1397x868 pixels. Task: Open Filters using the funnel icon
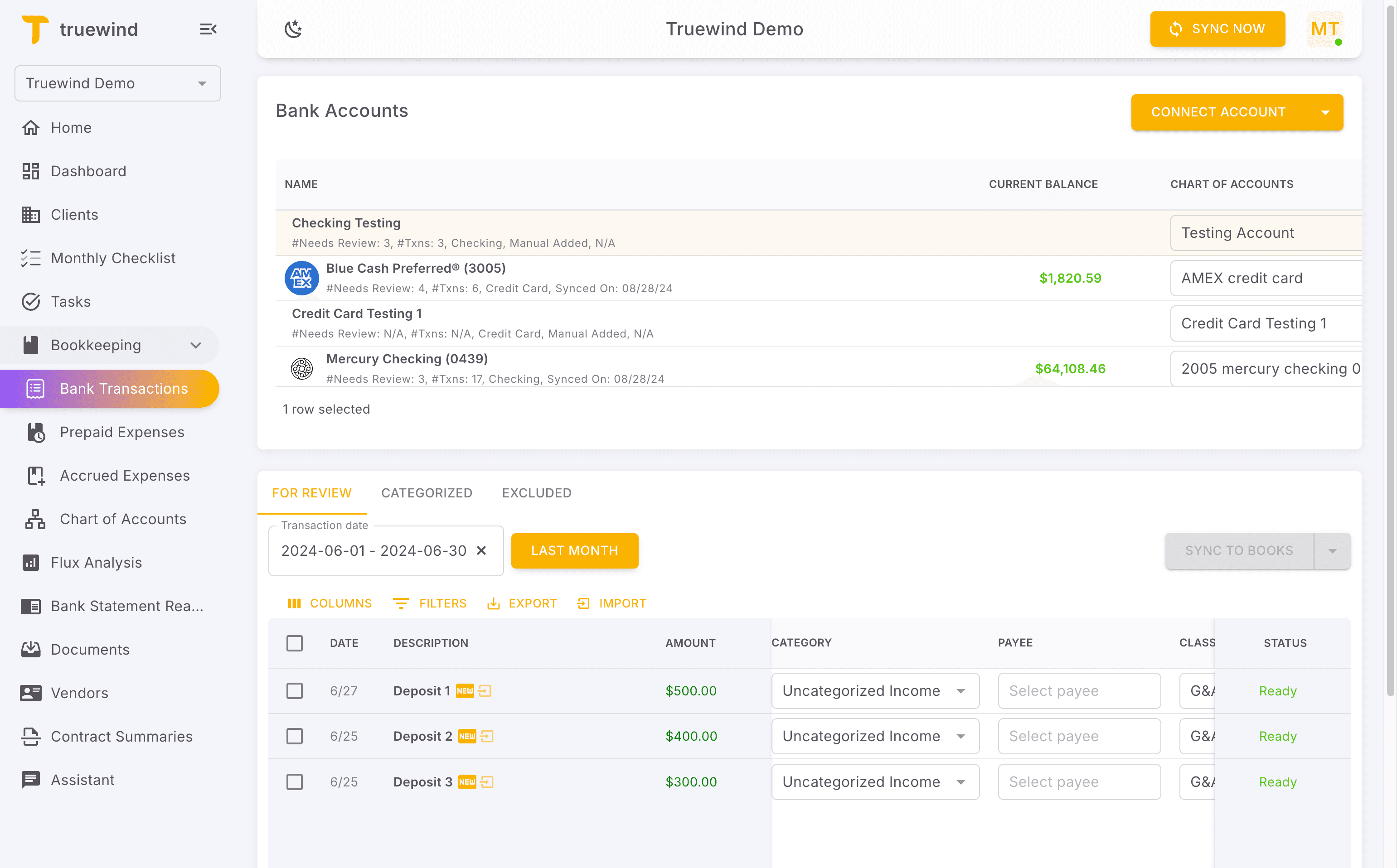coord(402,603)
